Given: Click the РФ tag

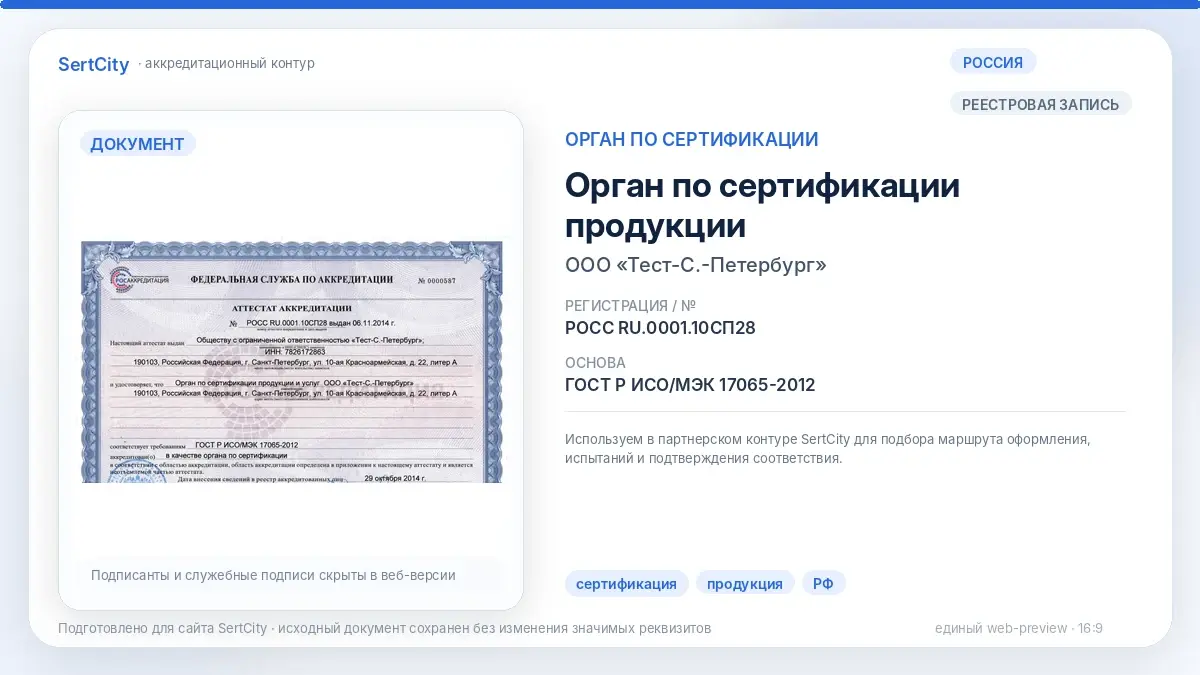Looking at the screenshot, I should point(823,584).
